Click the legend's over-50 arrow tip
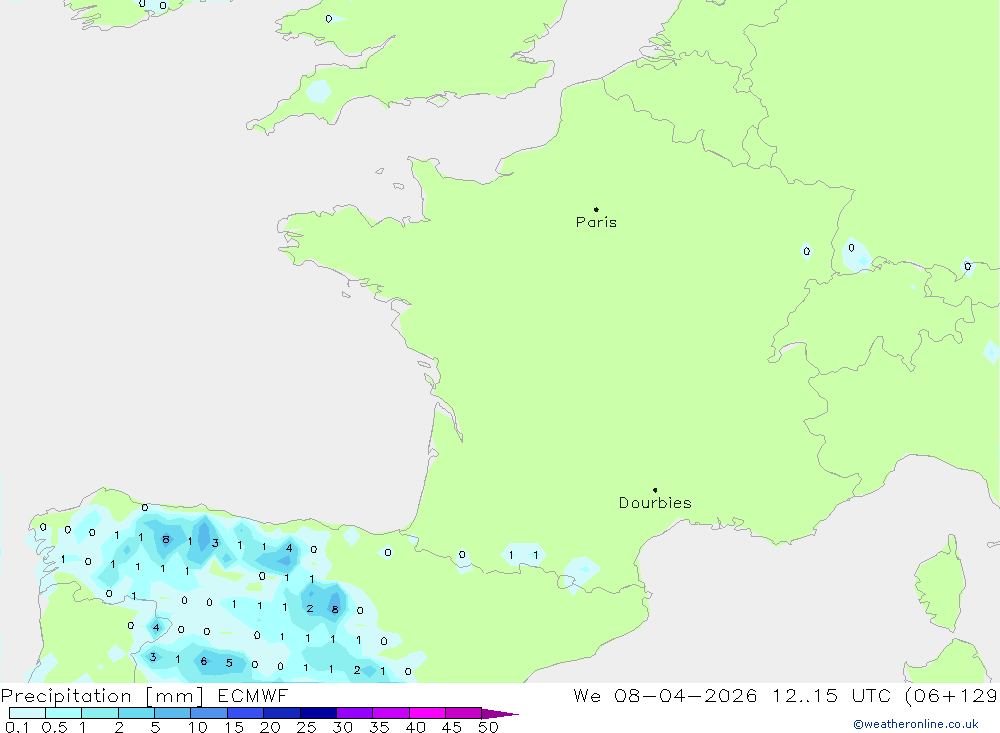This screenshot has height=733, width=1000. click(x=500, y=714)
